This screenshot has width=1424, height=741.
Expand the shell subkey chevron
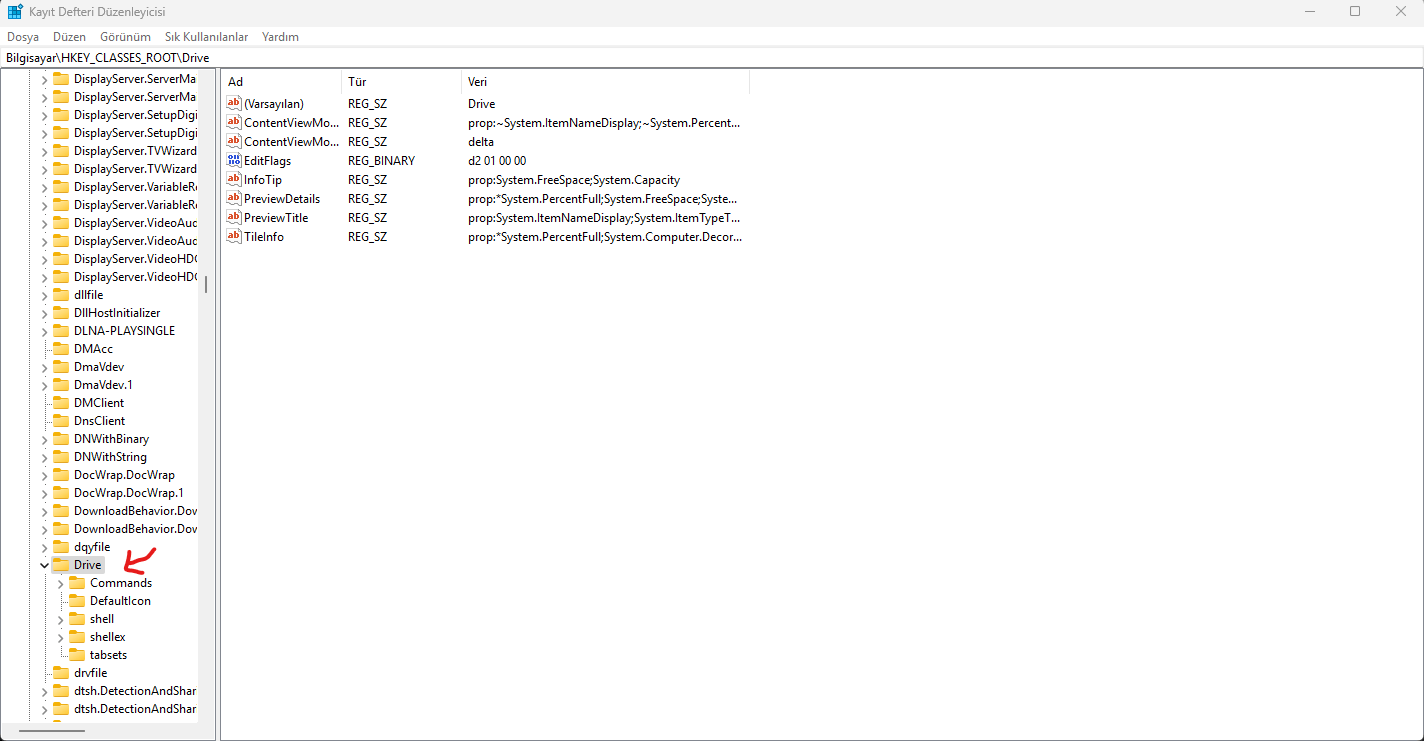pyautogui.click(x=60, y=619)
